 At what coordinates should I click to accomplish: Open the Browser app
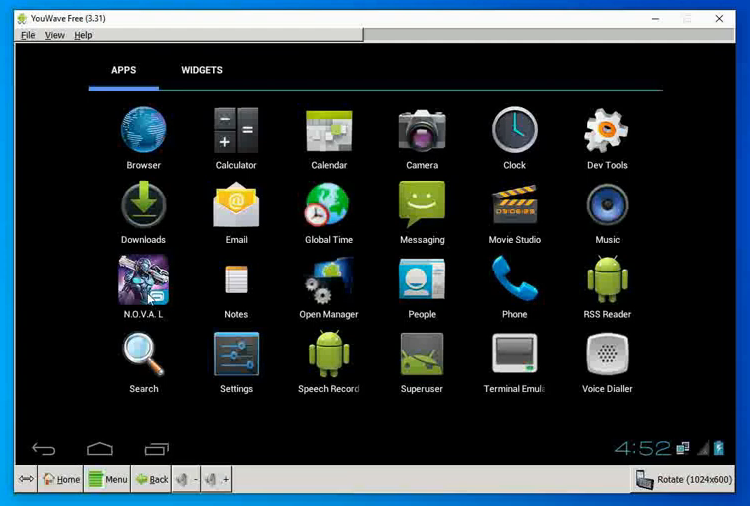pos(143,130)
